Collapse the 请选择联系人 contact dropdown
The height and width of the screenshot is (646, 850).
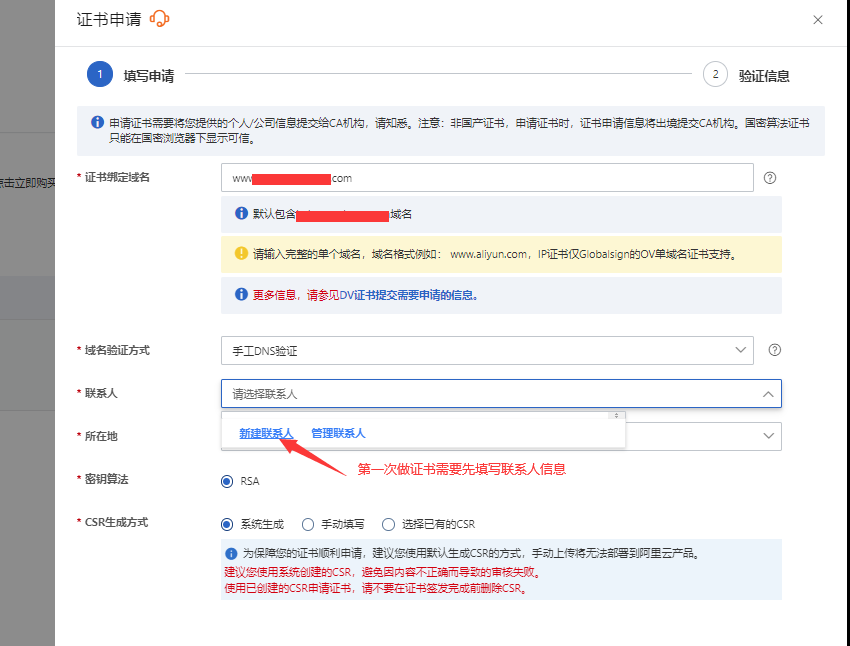(768, 394)
